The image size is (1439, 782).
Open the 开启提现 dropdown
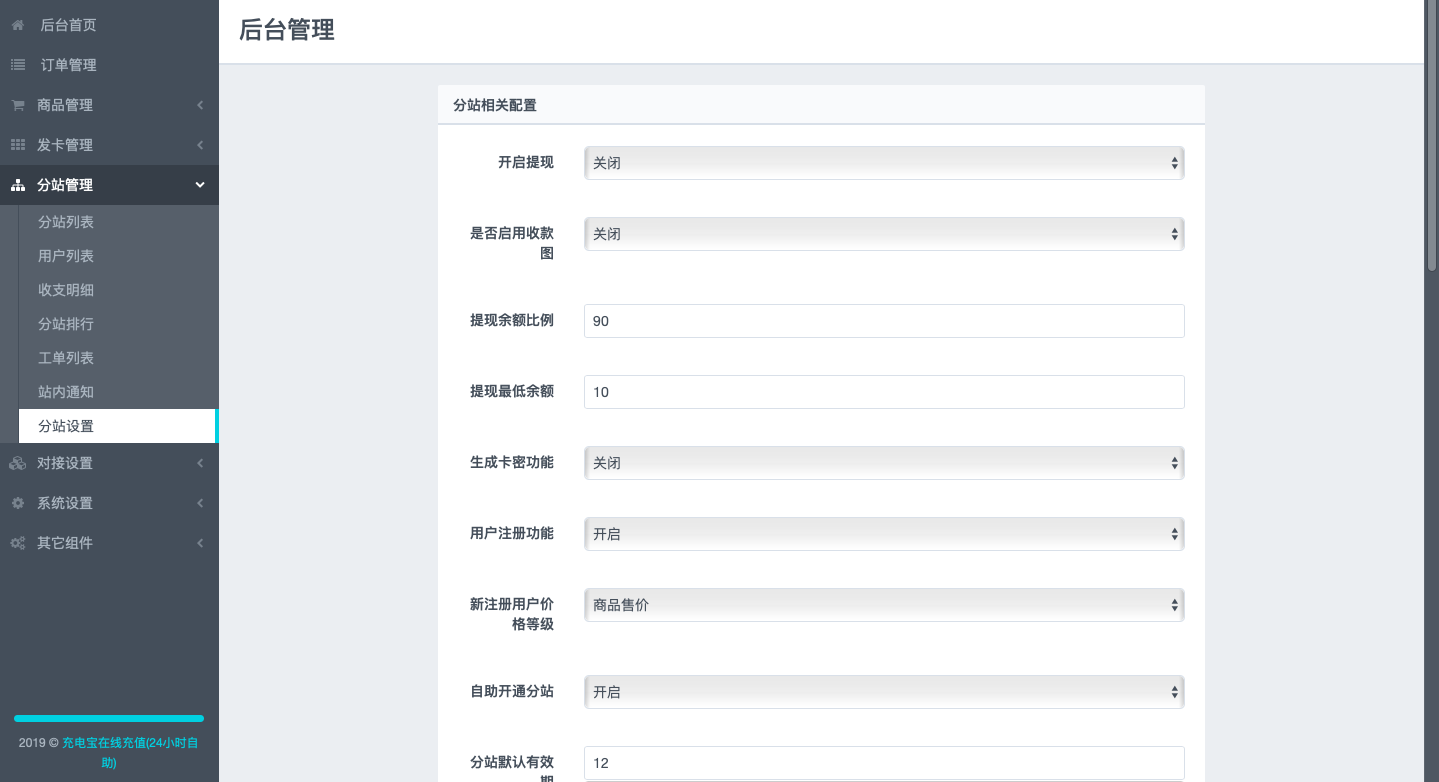coord(883,163)
